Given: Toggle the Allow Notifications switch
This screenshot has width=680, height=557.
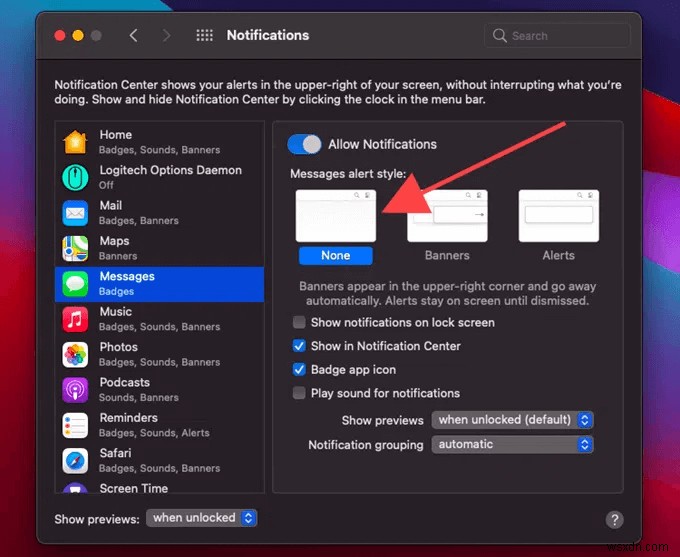Looking at the screenshot, I should click(304, 144).
